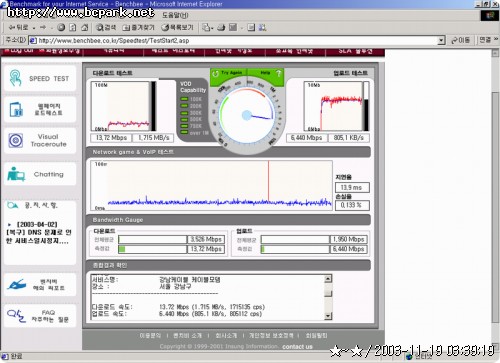Click the 공지사항 notice megaphone icon
Image resolution: width=500 pixels, height=363 pixels.
pyautogui.click(x=12, y=205)
